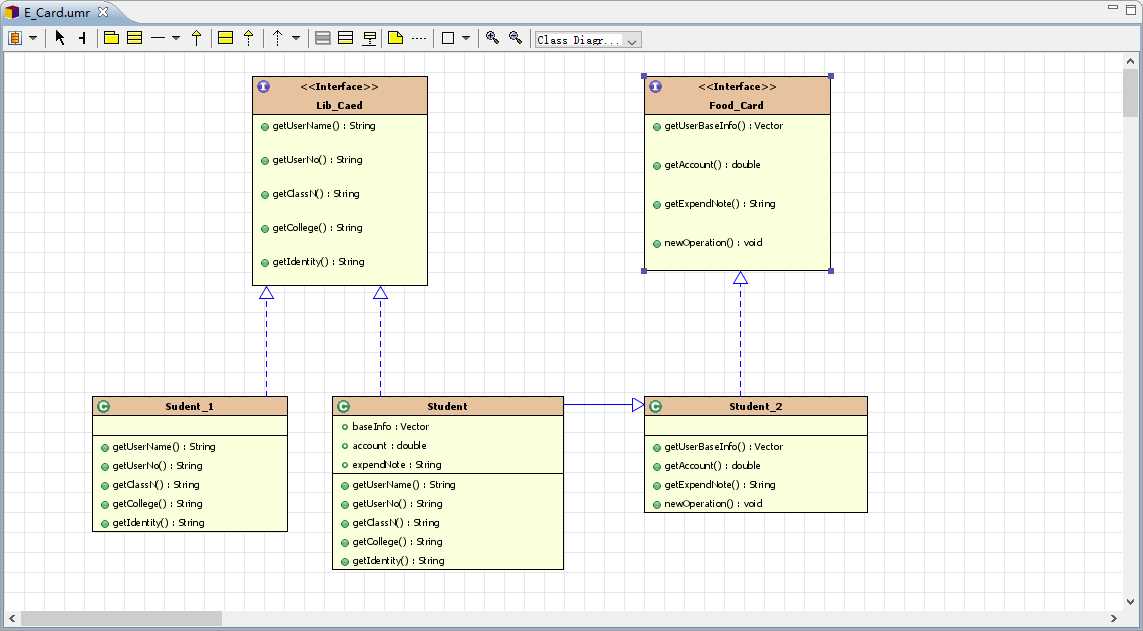Select the Lib_Caed interface header
Image resolution: width=1143 pixels, height=631 pixels.
(340, 95)
